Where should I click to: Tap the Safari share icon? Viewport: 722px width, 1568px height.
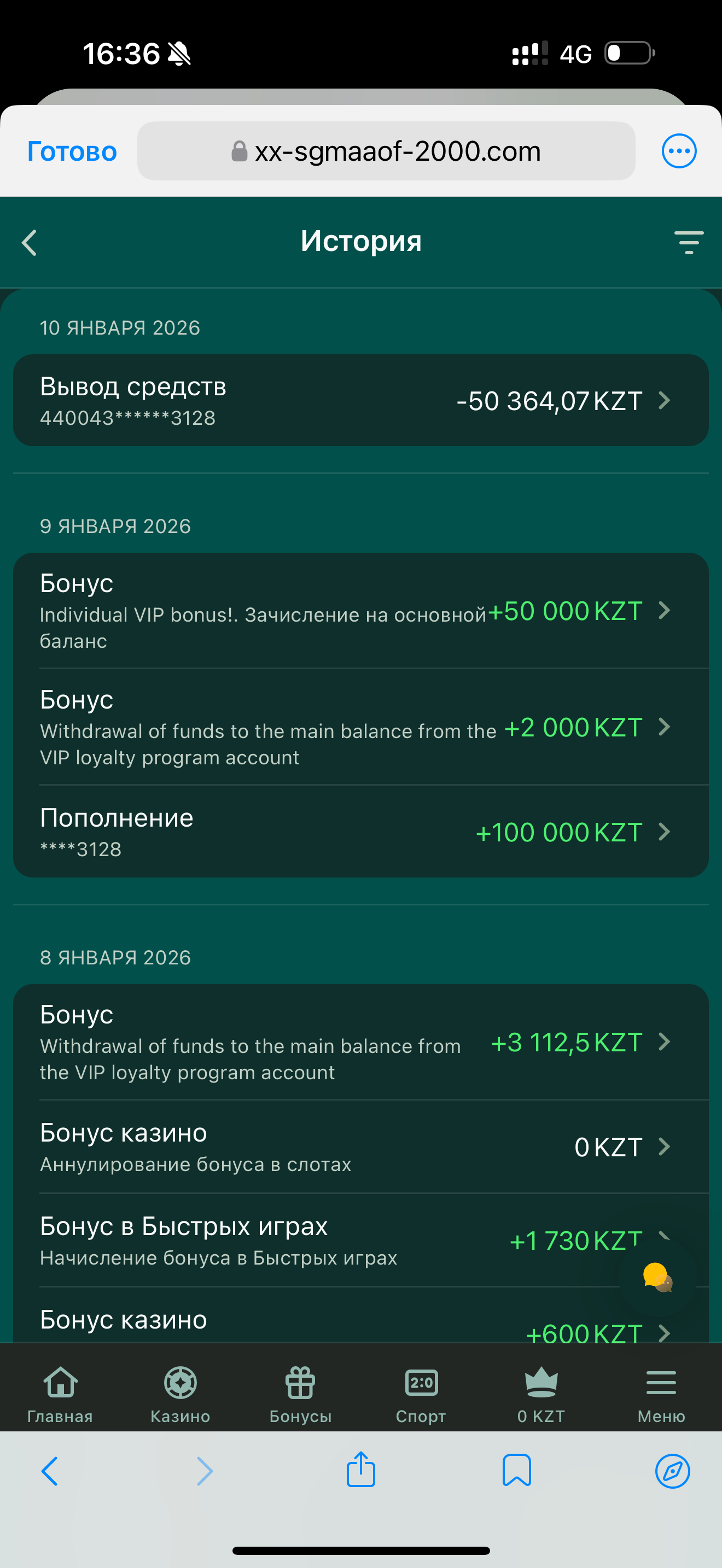tap(361, 1471)
